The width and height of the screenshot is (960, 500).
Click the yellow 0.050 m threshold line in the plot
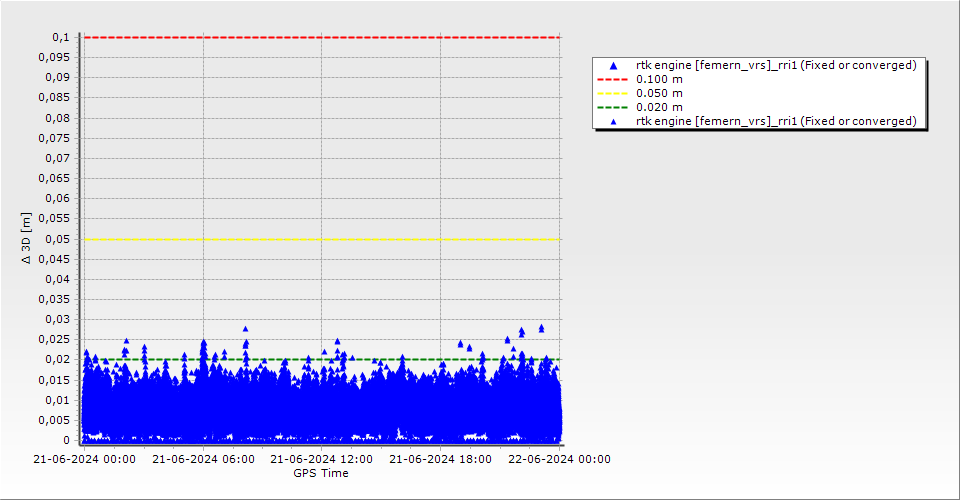(x=320, y=239)
